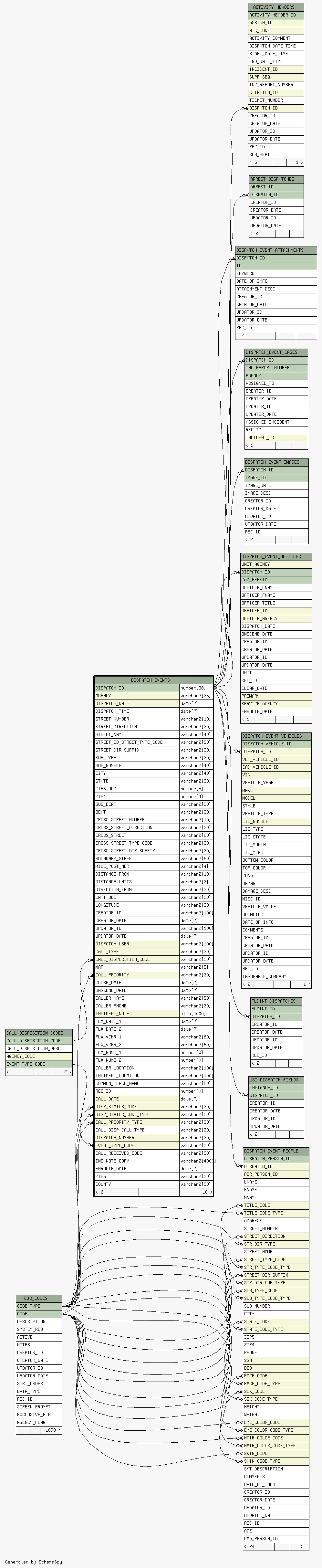322x1568 pixels.
Task: Click the DISPATCH_EVENTS table title
Action: pos(153,680)
